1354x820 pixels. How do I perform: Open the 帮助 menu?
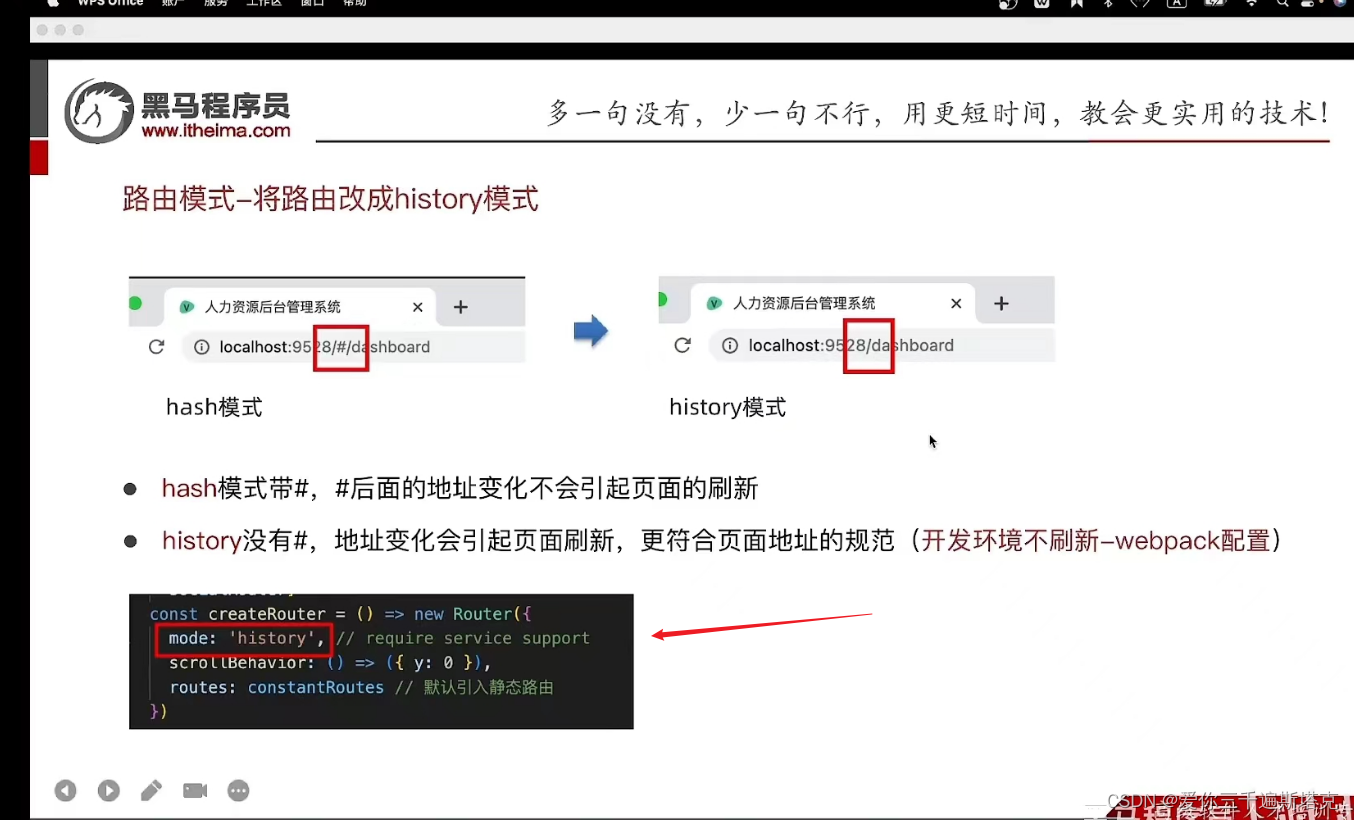coord(354,4)
